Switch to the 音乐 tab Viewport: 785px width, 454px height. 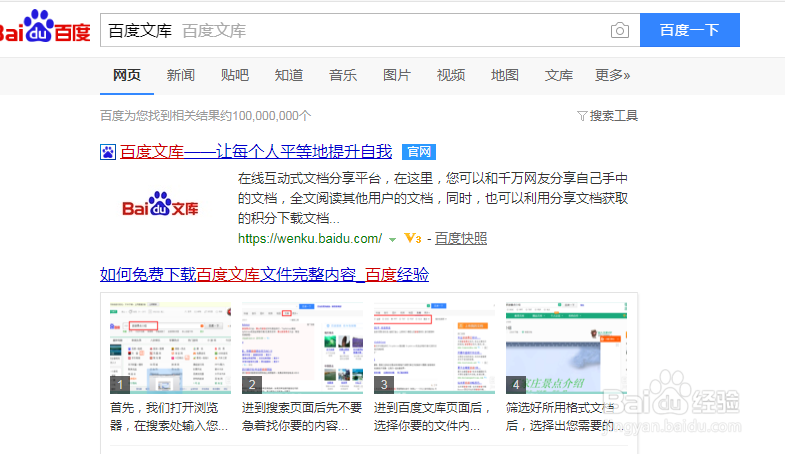click(343, 76)
